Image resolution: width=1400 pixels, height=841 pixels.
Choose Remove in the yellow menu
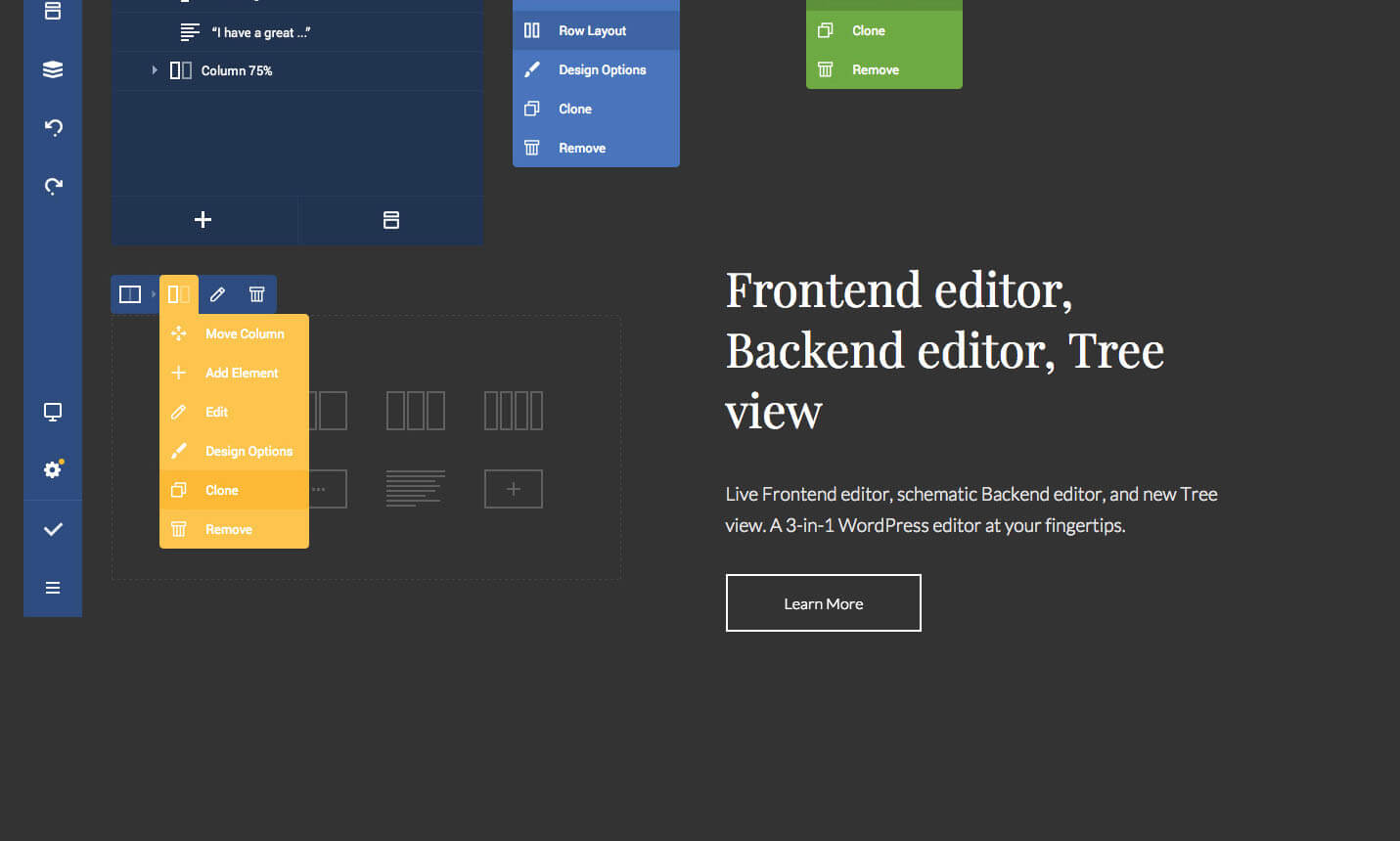[234, 529]
